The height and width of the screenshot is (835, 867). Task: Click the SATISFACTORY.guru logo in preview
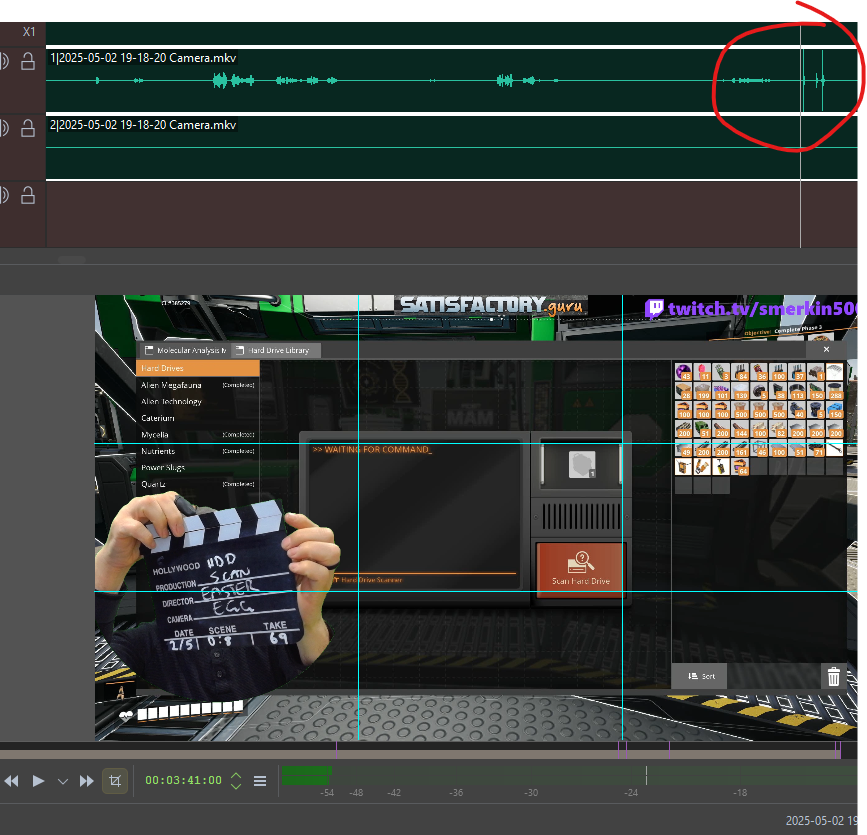coord(492,305)
